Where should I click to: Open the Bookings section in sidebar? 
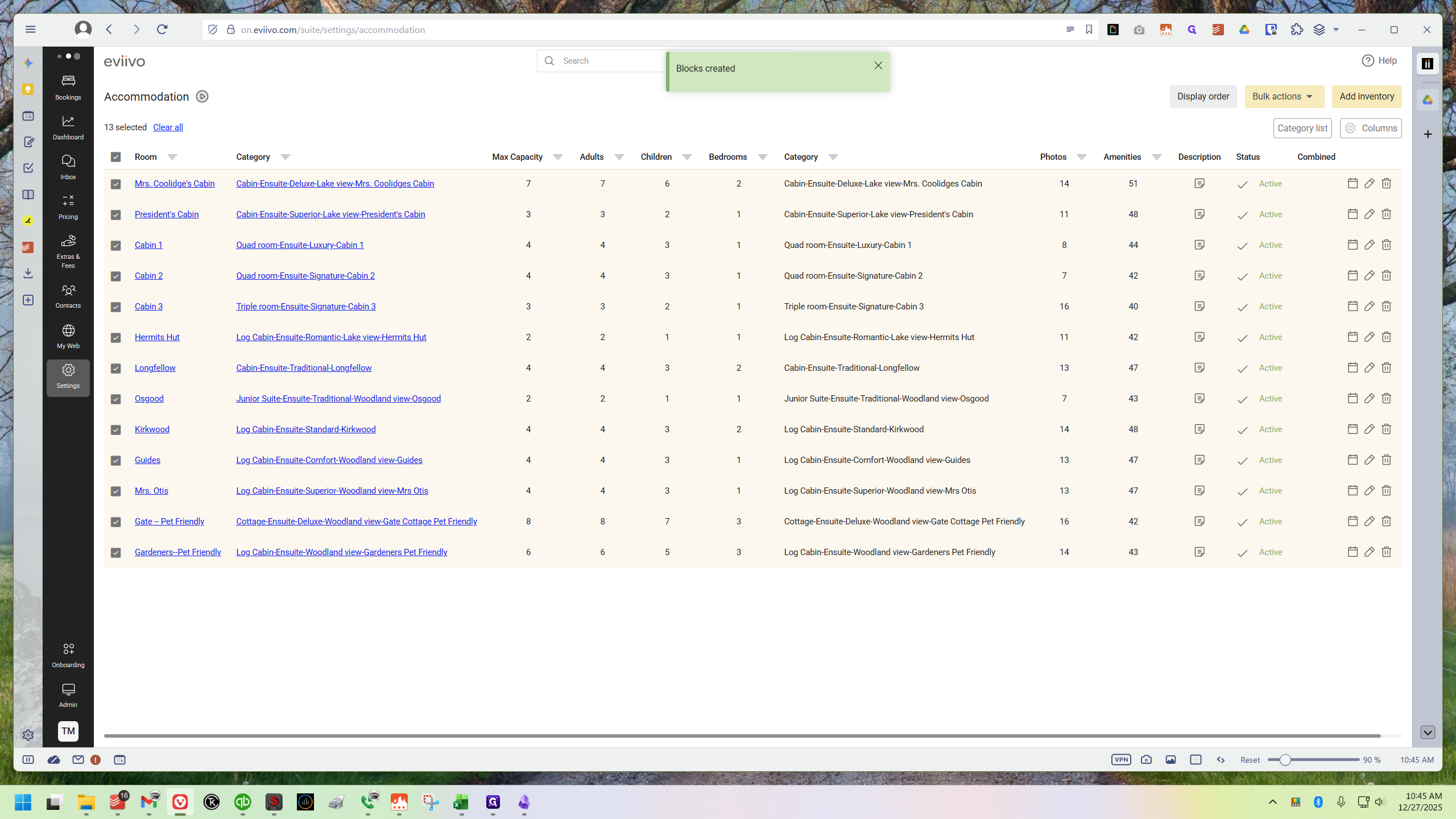(68, 87)
